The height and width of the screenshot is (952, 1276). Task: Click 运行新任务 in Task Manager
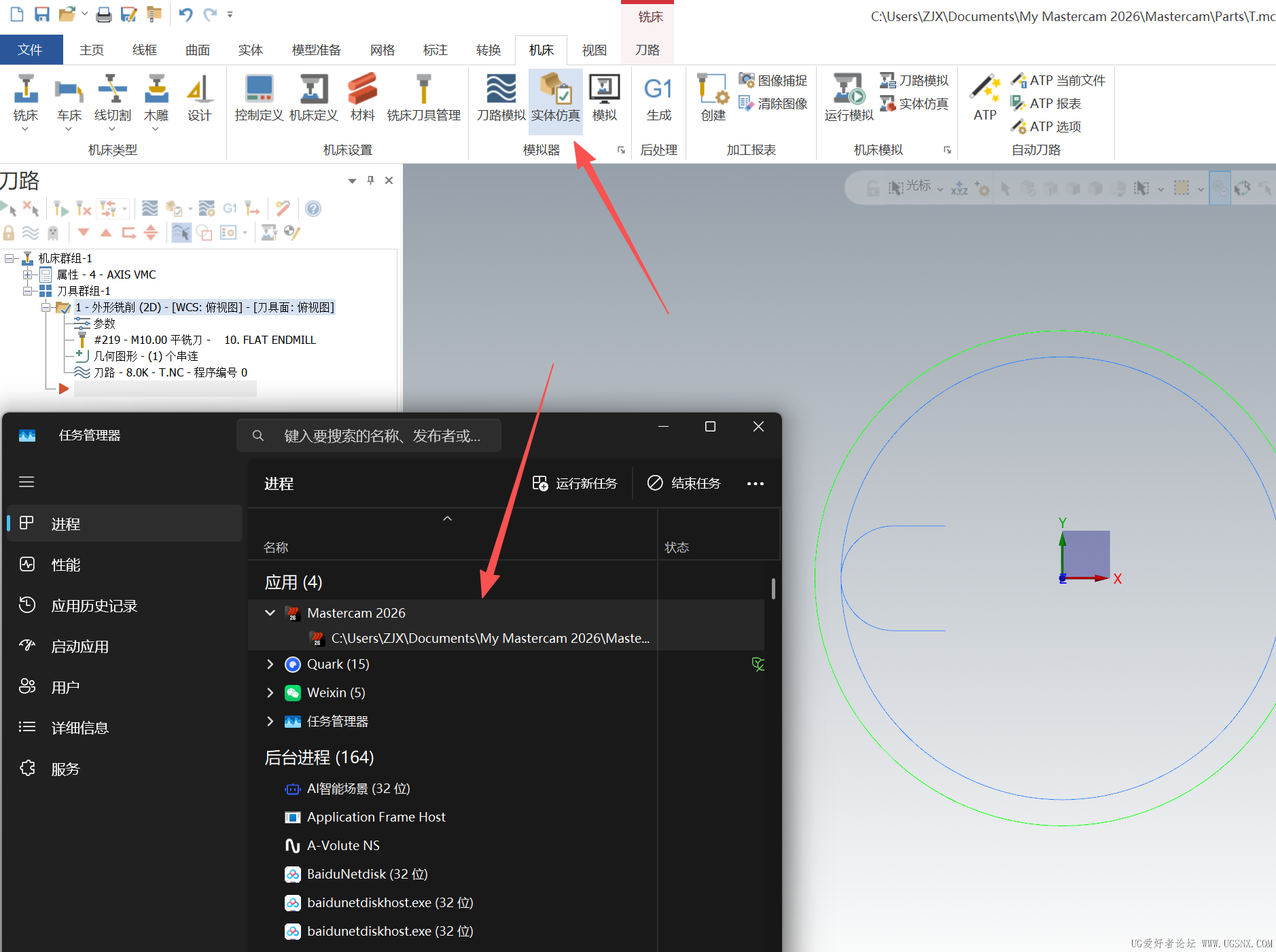tap(575, 483)
